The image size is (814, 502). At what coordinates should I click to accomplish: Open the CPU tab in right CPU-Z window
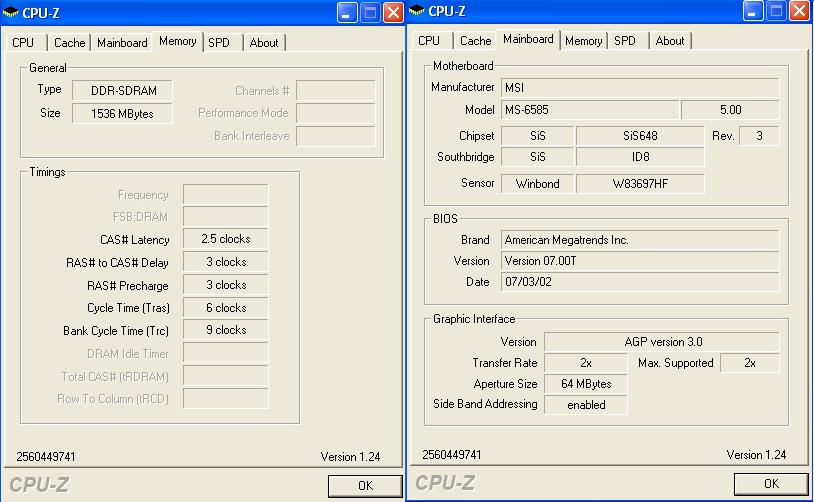(x=429, y=40)
